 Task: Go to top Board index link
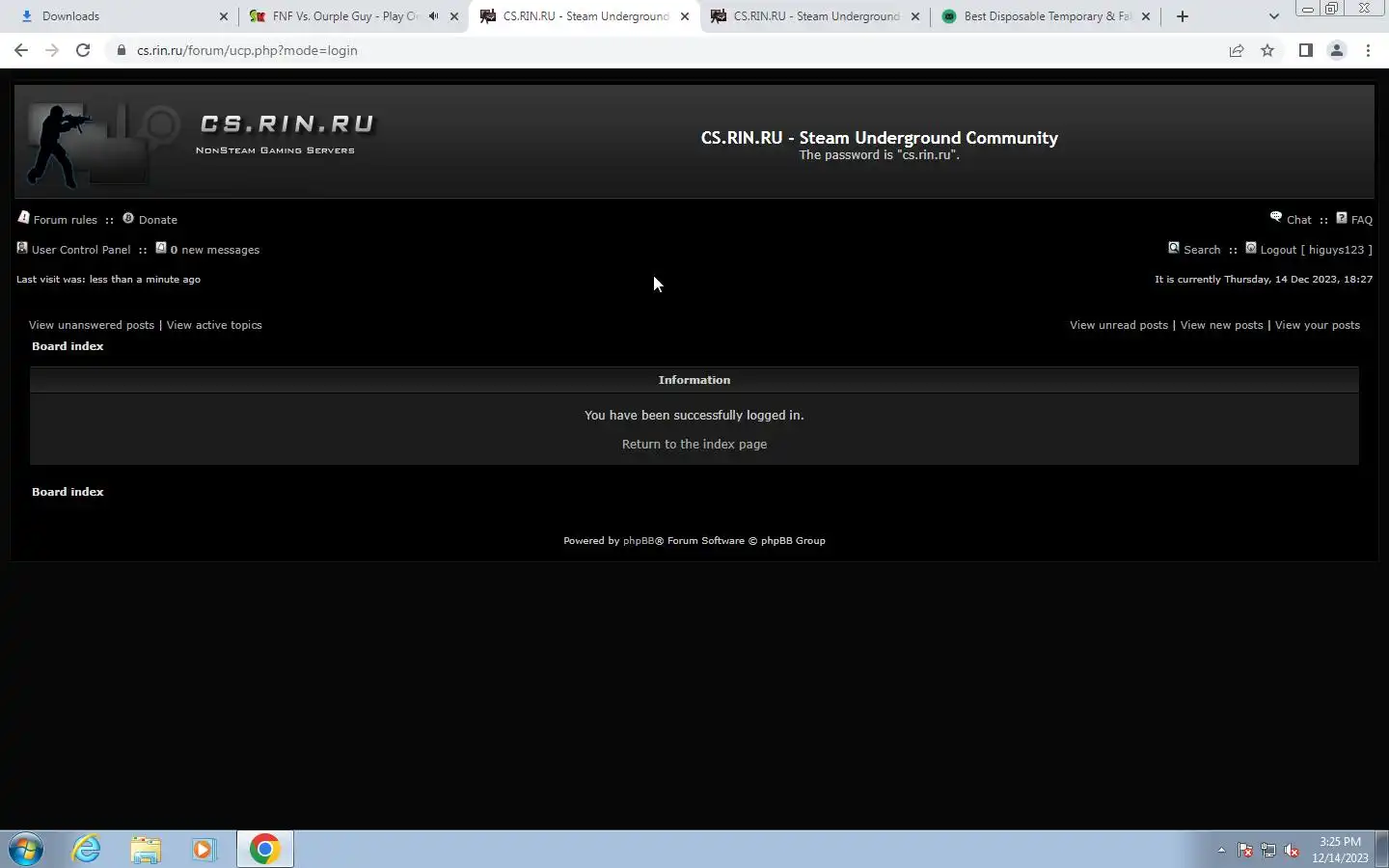pos(68,346)
